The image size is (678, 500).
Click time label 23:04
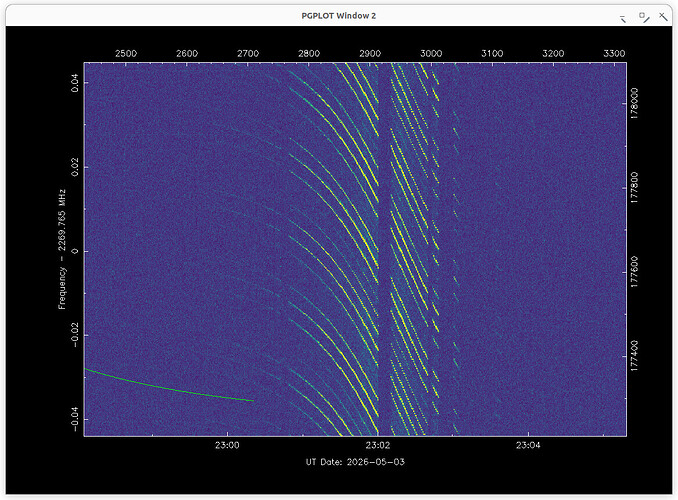[x=528, y=445]
